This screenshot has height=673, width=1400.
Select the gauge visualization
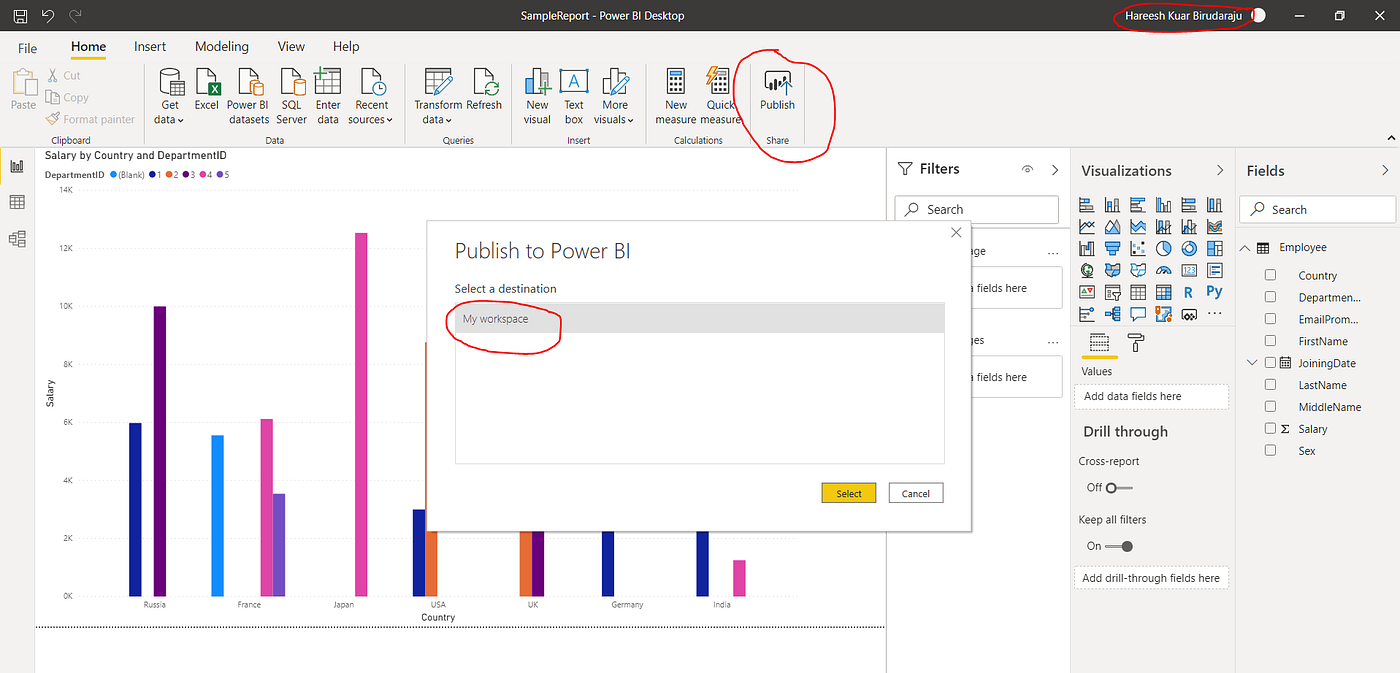point(1163,270)
